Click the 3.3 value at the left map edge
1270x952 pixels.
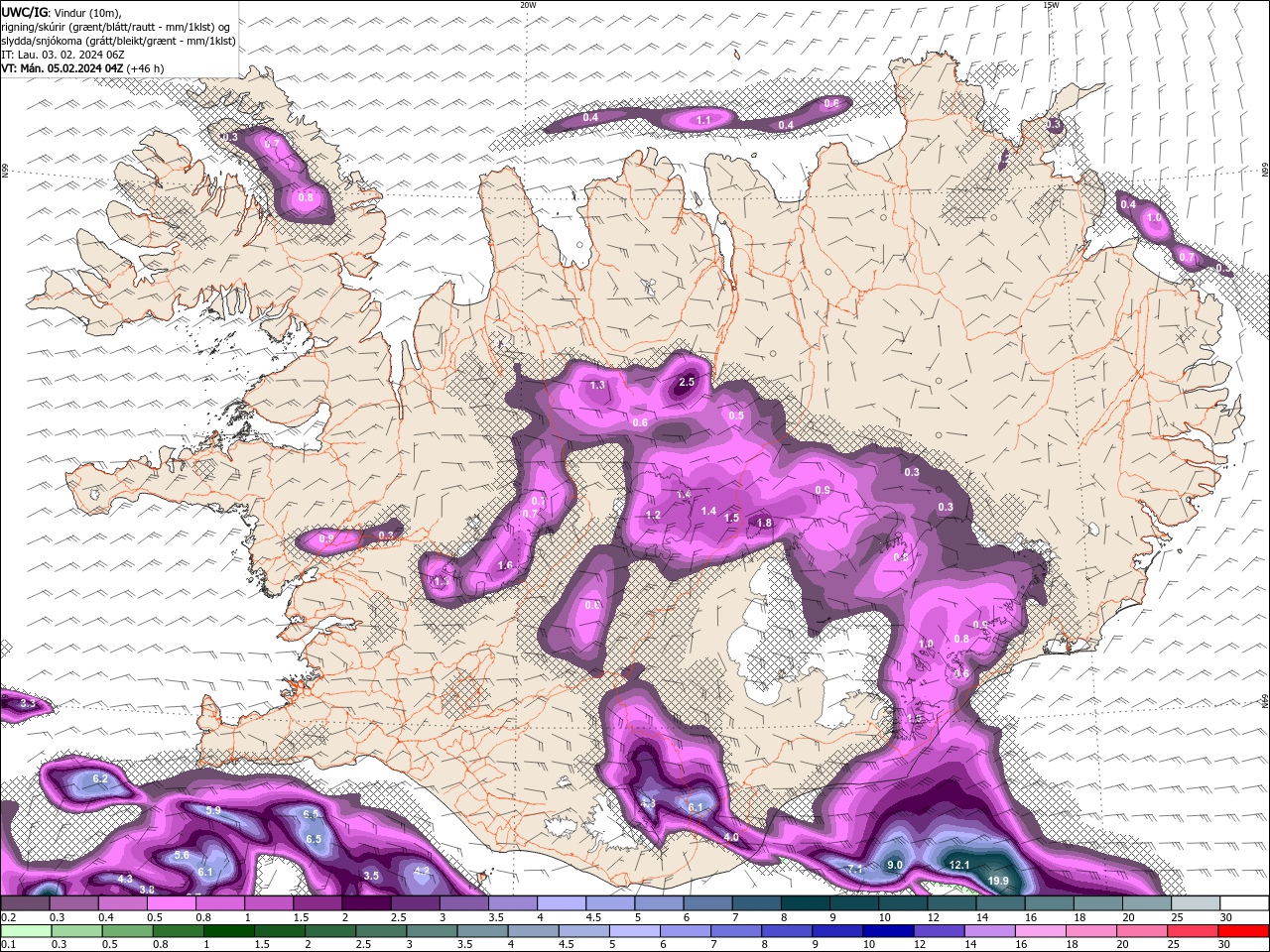click(x=28, y=703)
